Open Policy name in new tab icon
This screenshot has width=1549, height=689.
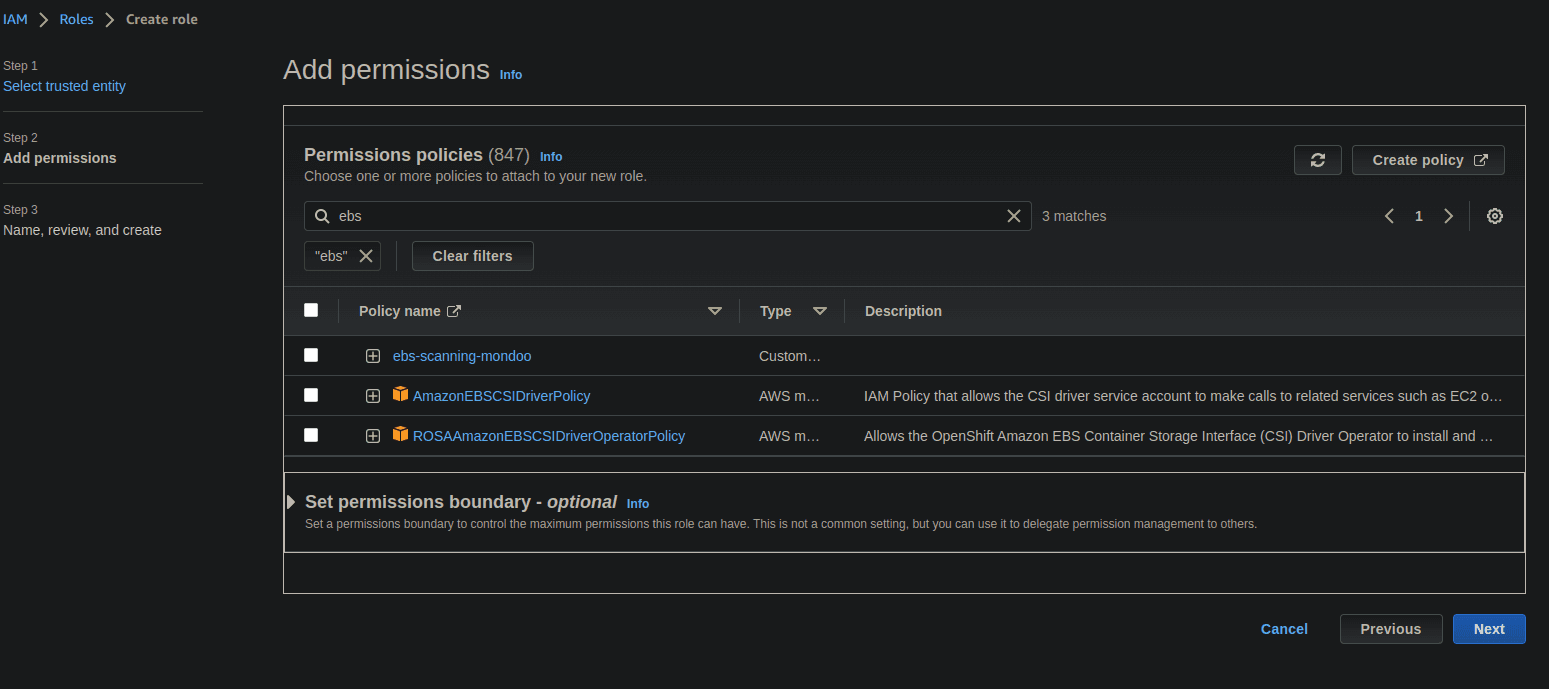click(x=452, y=310)
